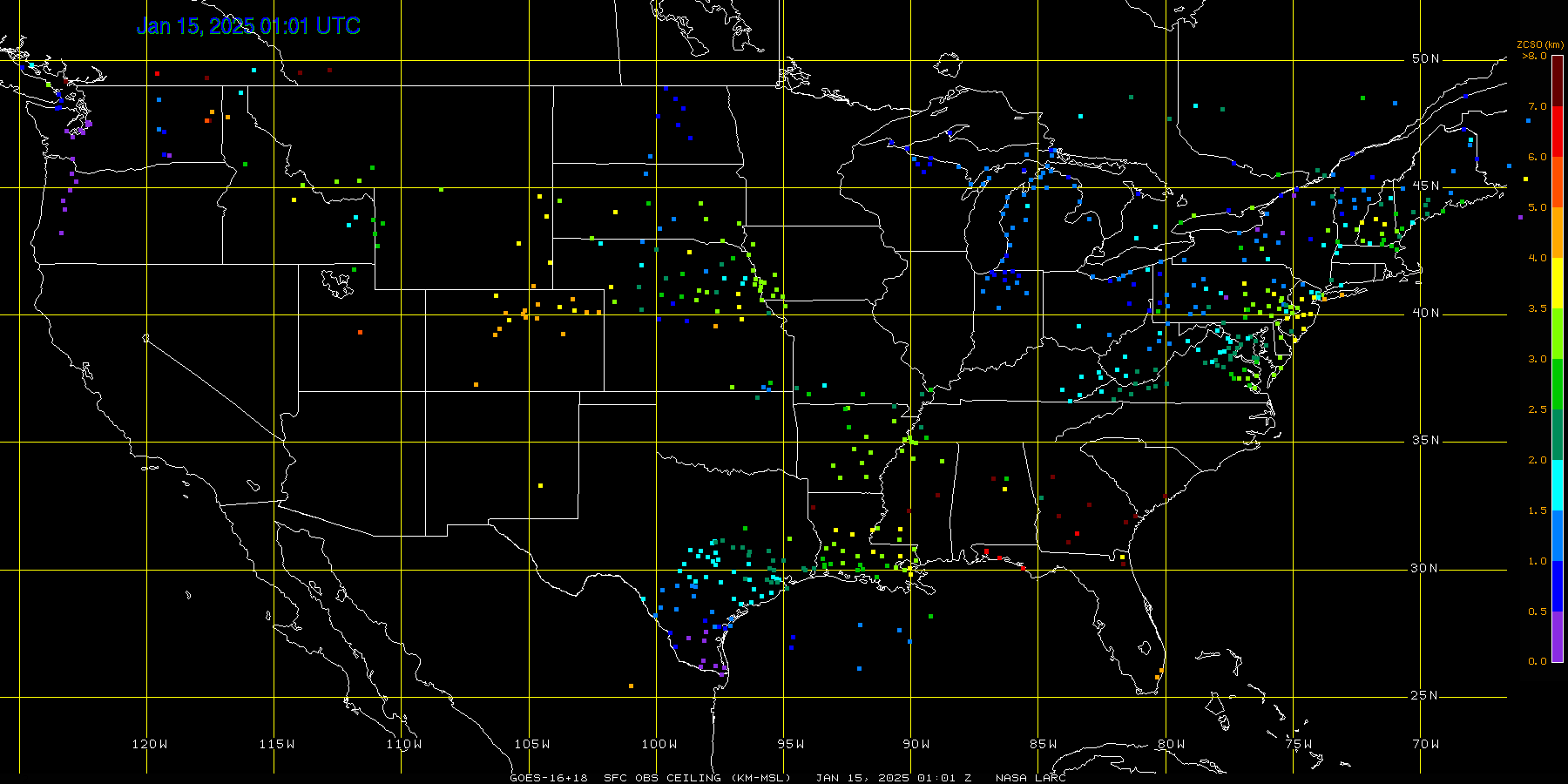Click the '120W' longitude label
This screenshot has height=784, width=1568.
tap(150, 744)
